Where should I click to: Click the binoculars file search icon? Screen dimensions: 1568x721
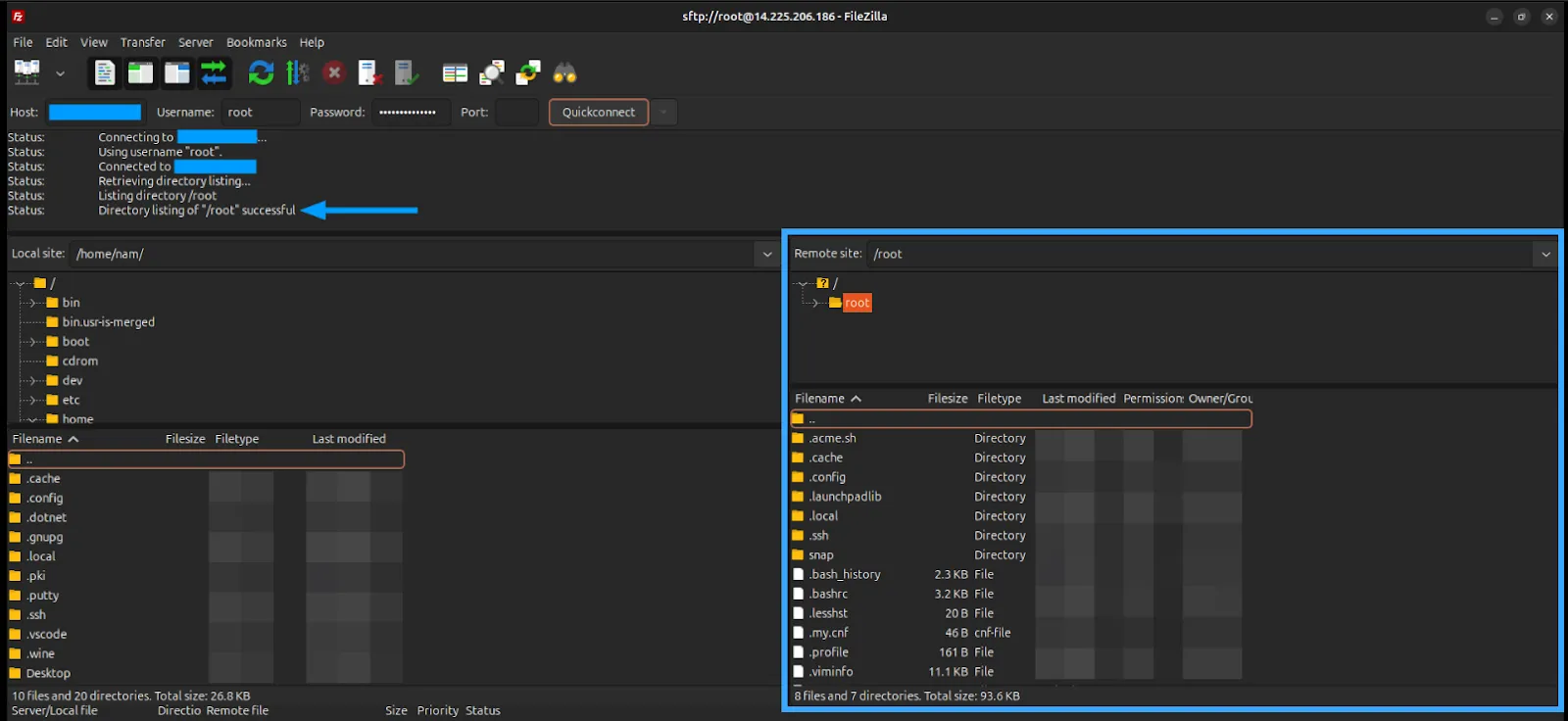click(x=564, y=72)
